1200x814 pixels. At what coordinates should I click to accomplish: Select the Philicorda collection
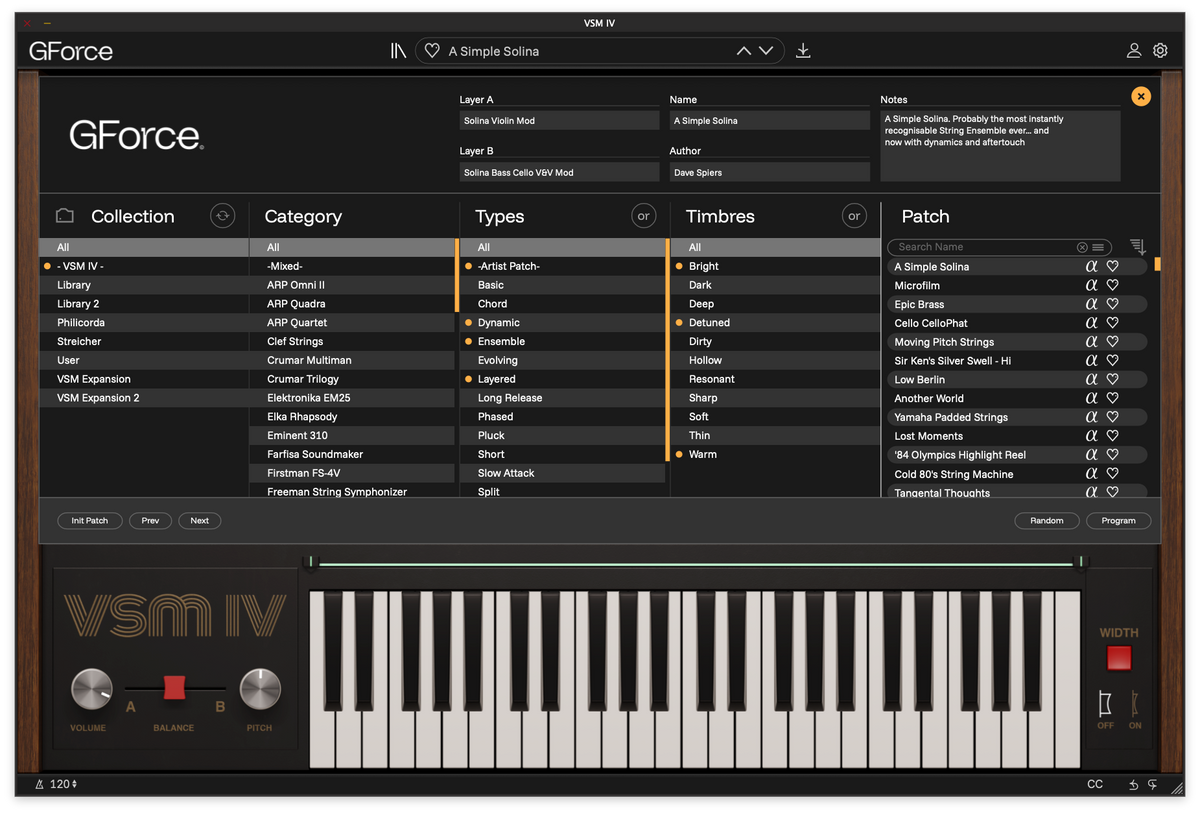[144, 323]
